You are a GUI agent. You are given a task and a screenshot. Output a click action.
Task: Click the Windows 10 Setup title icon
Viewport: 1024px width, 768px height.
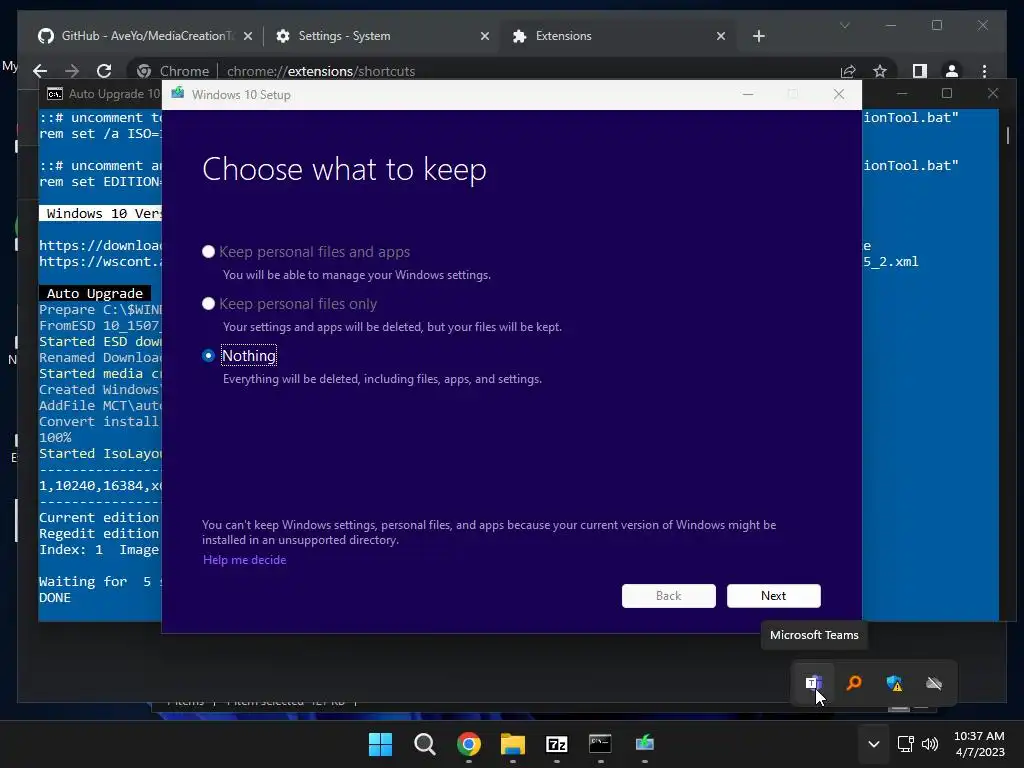coord(178,94)
